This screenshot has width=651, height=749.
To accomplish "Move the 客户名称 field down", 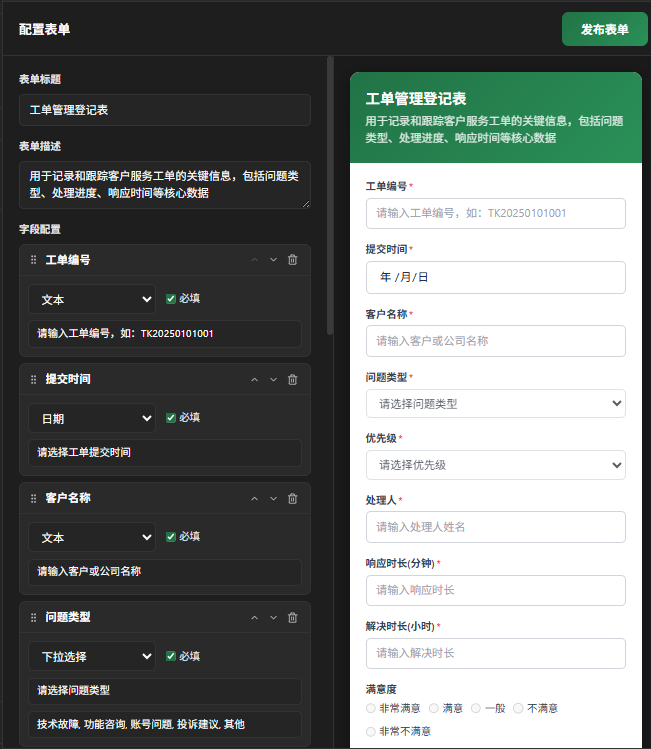I will click(273, 499).
